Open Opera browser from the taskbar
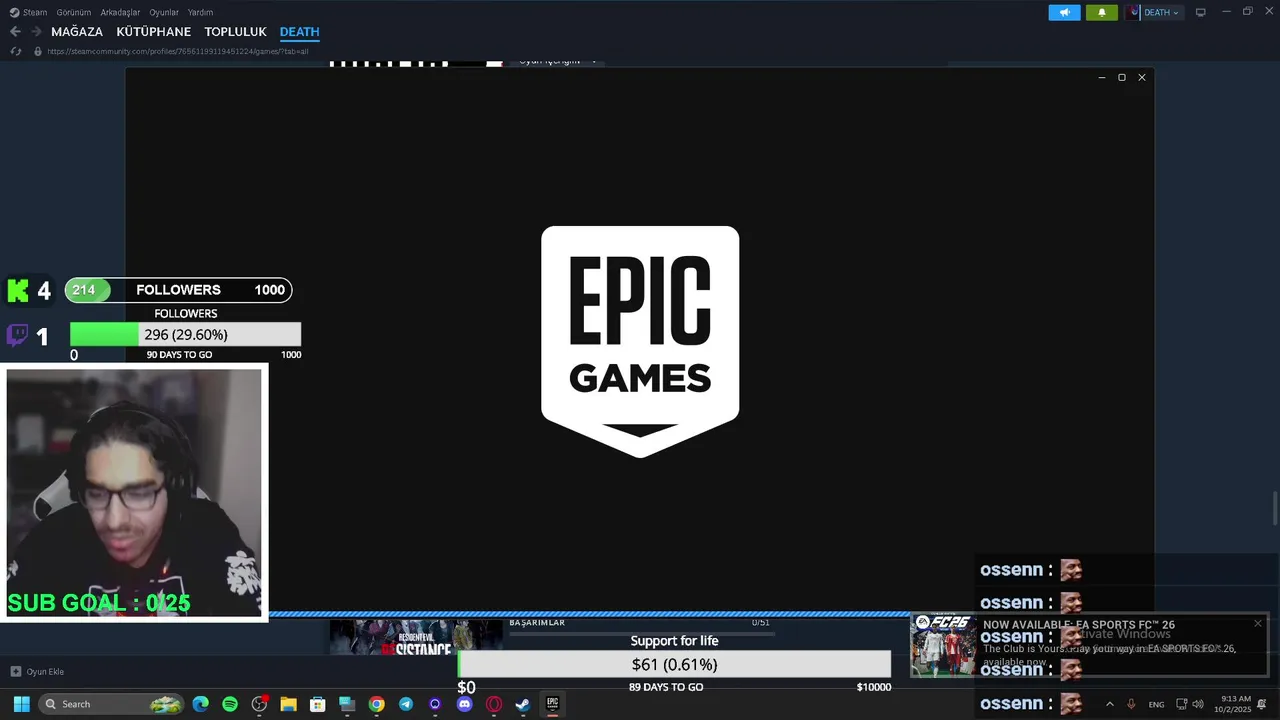This screenshot has width=1280, height=720. 493,704
